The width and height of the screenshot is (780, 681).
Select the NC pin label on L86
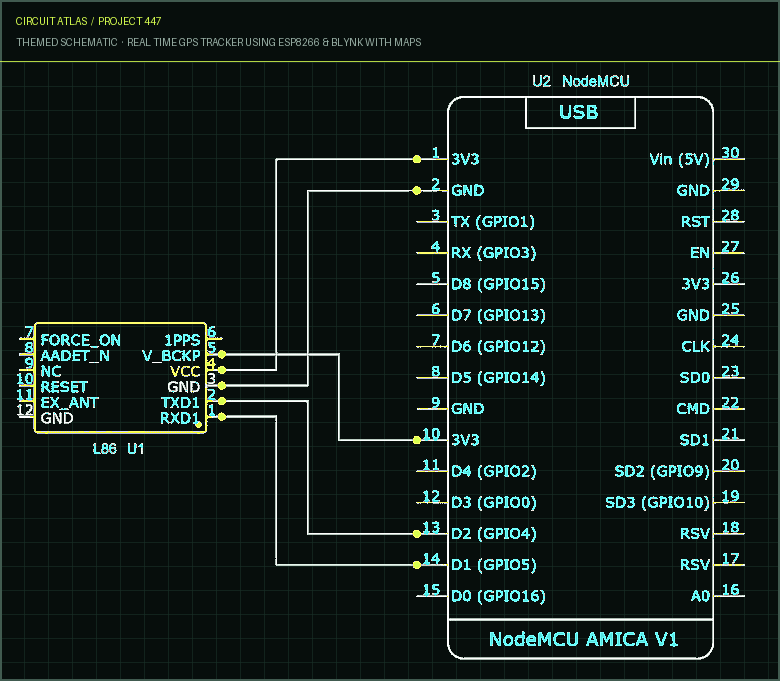(x=51, y=372)
